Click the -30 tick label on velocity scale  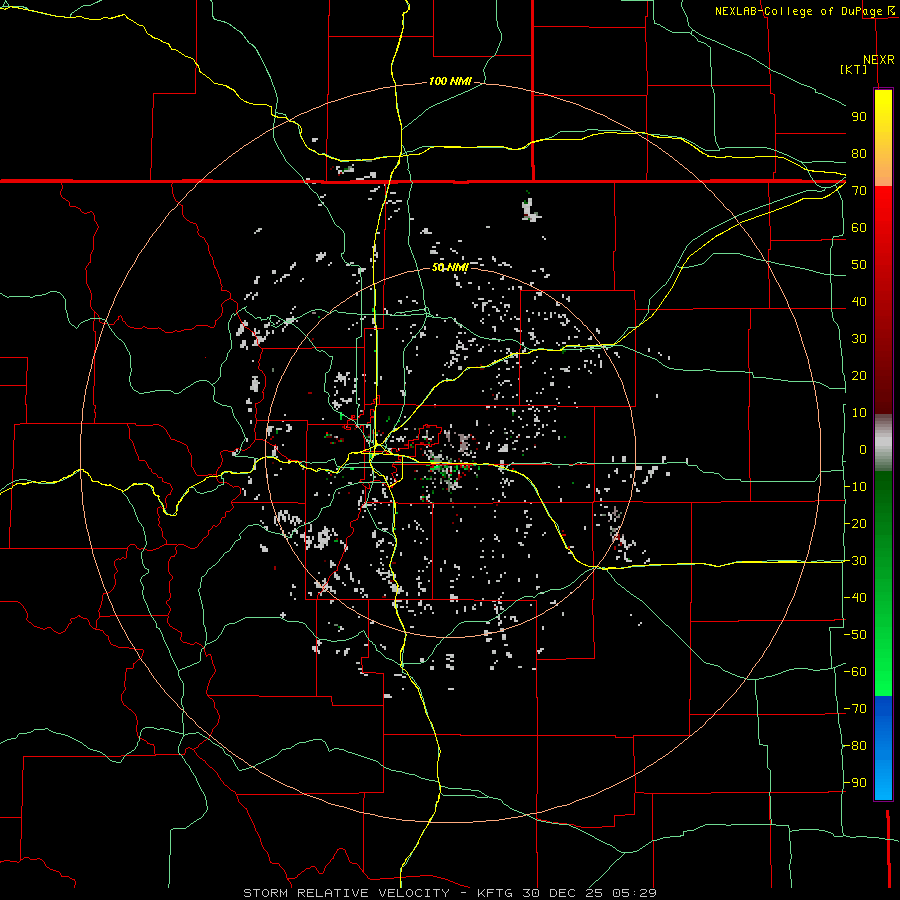[x=855, y=561]
